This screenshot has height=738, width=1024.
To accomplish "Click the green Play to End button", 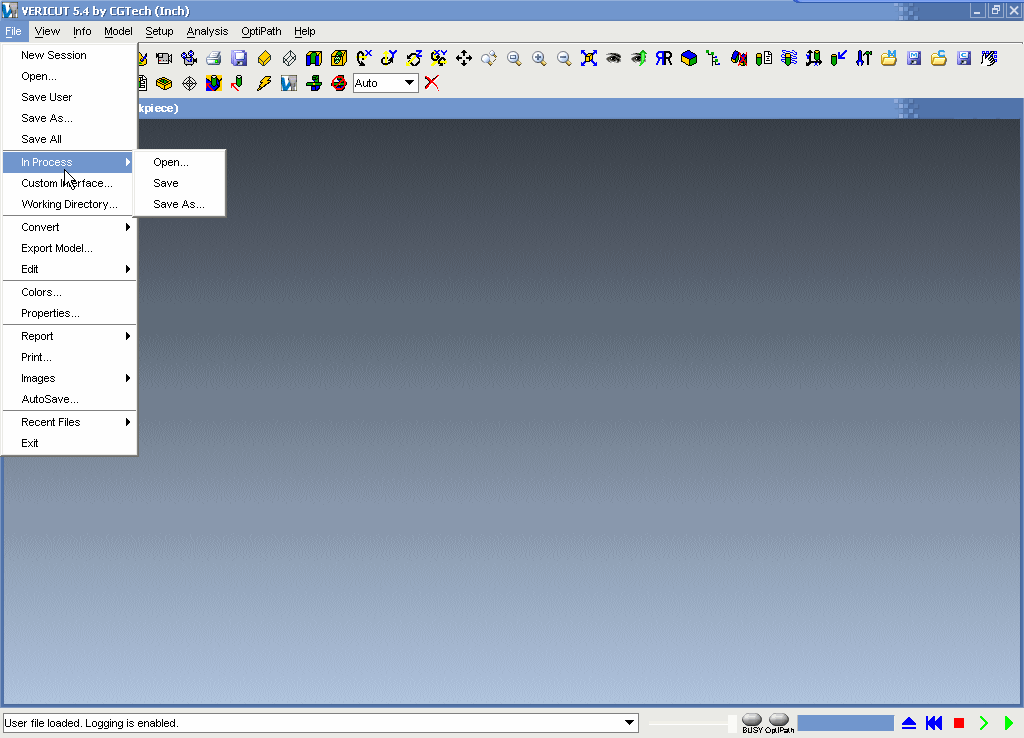I will pos(1009,723).
